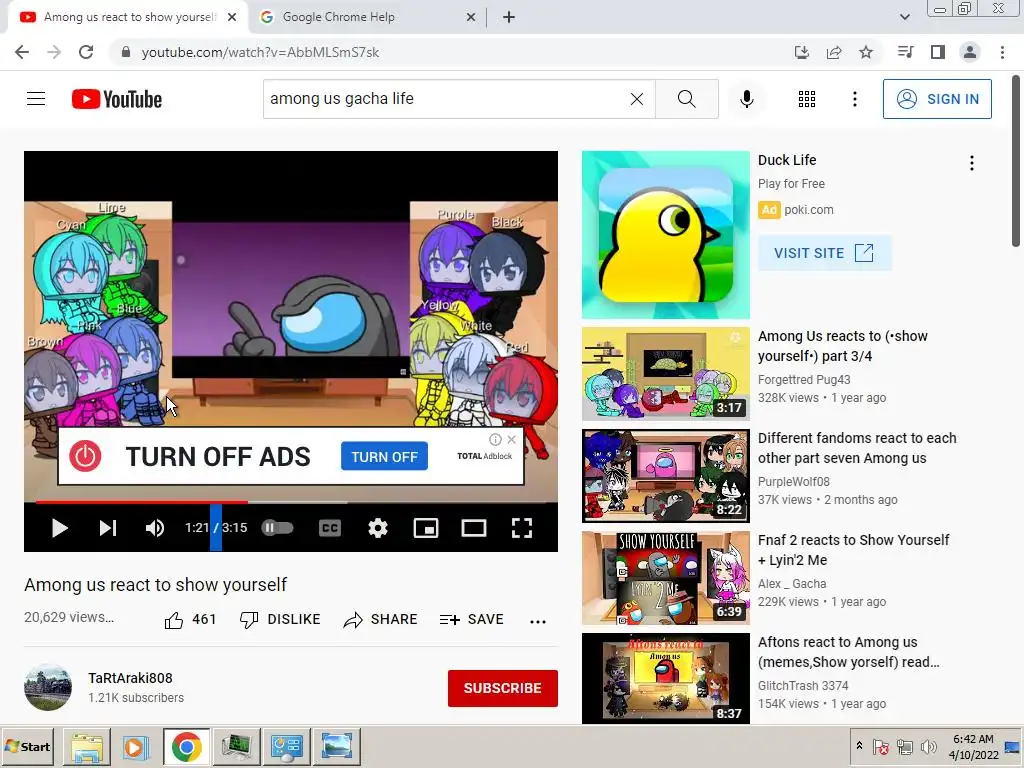This screenshot has width=1024, height=768.
Task: Open File Explorer from taskbar
Action: (x=87, y=746)
